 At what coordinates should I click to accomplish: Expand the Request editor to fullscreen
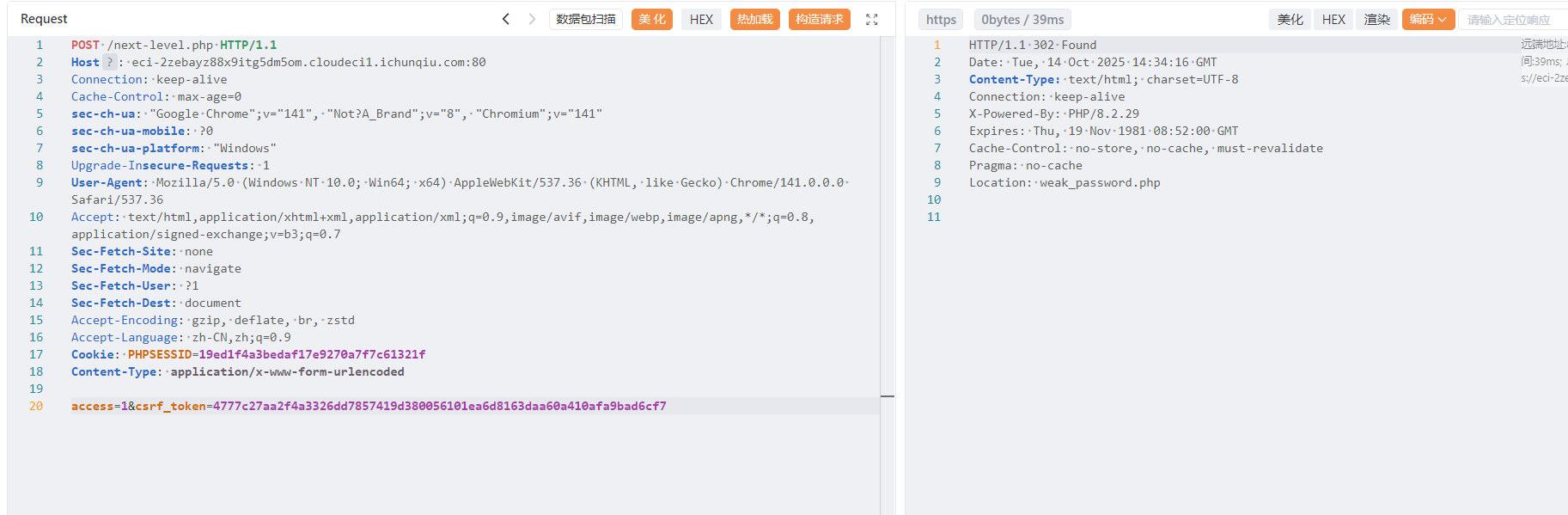pos(871,20)
